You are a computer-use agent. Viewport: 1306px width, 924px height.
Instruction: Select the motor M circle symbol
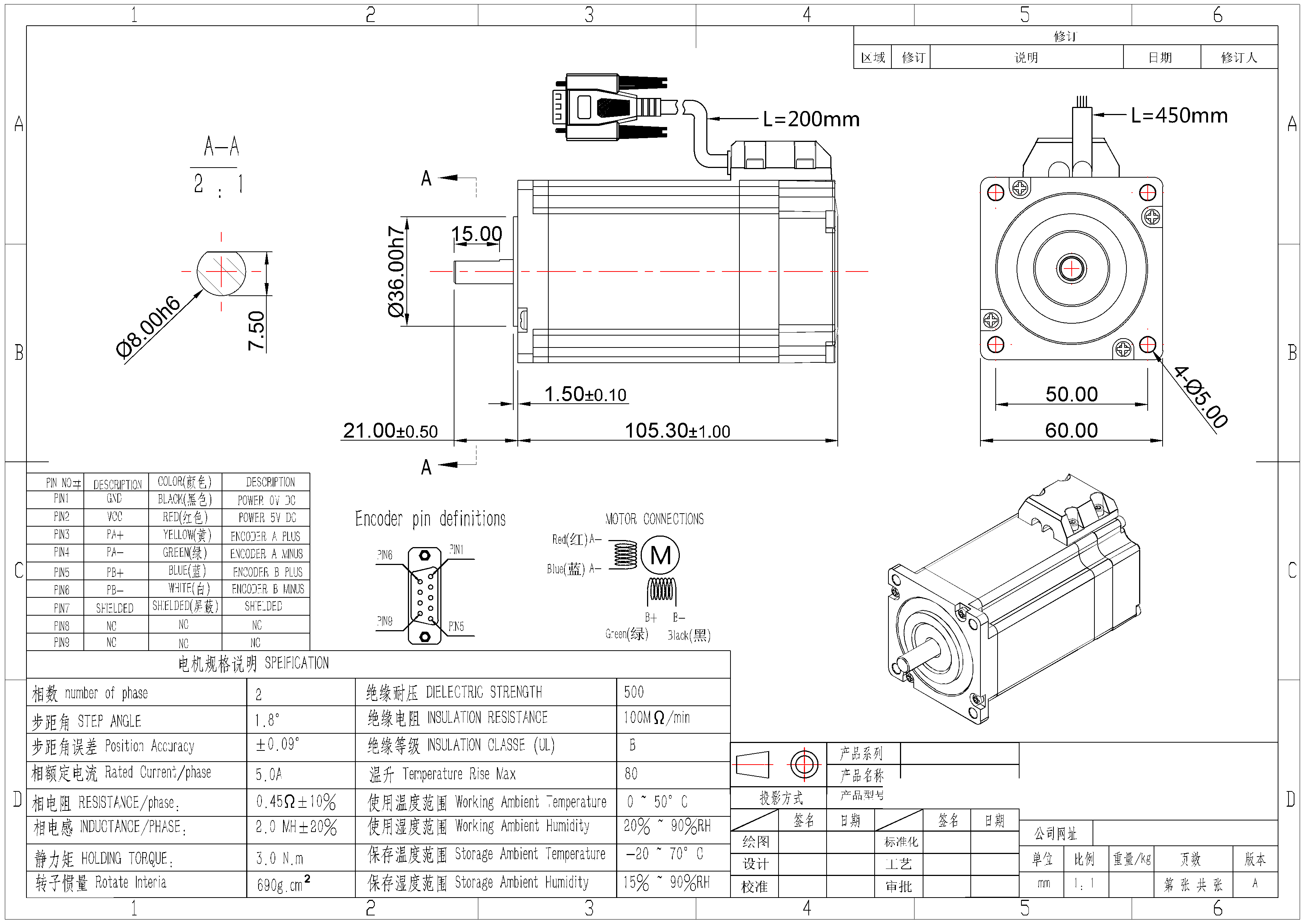(x=660, y=555)
